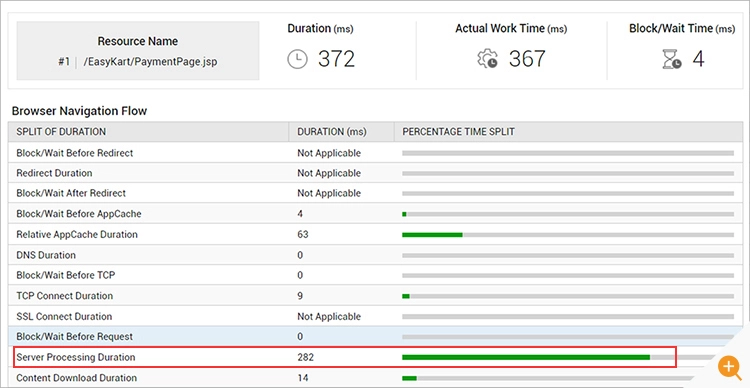This screenshot has width=750, height=388.
Task: Click the gear-clock Actual Work Time icon
Action: pyautogui.click(x=487, y=59)
